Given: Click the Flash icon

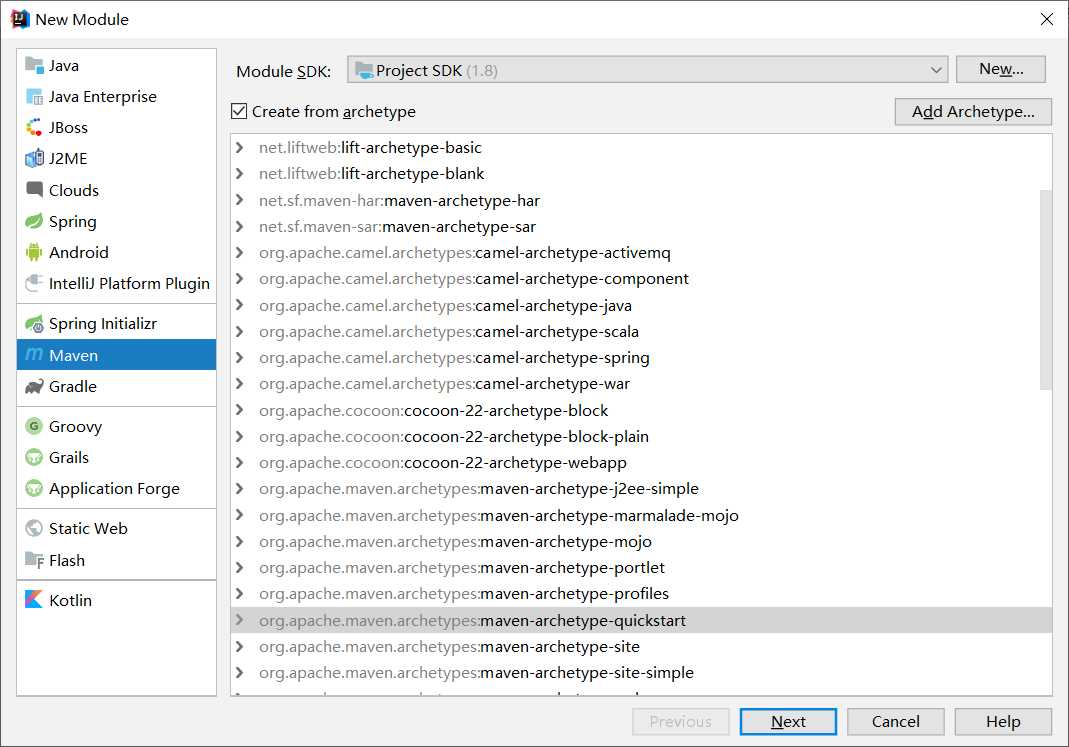Looking at the screenshot, I should [33, 560].
